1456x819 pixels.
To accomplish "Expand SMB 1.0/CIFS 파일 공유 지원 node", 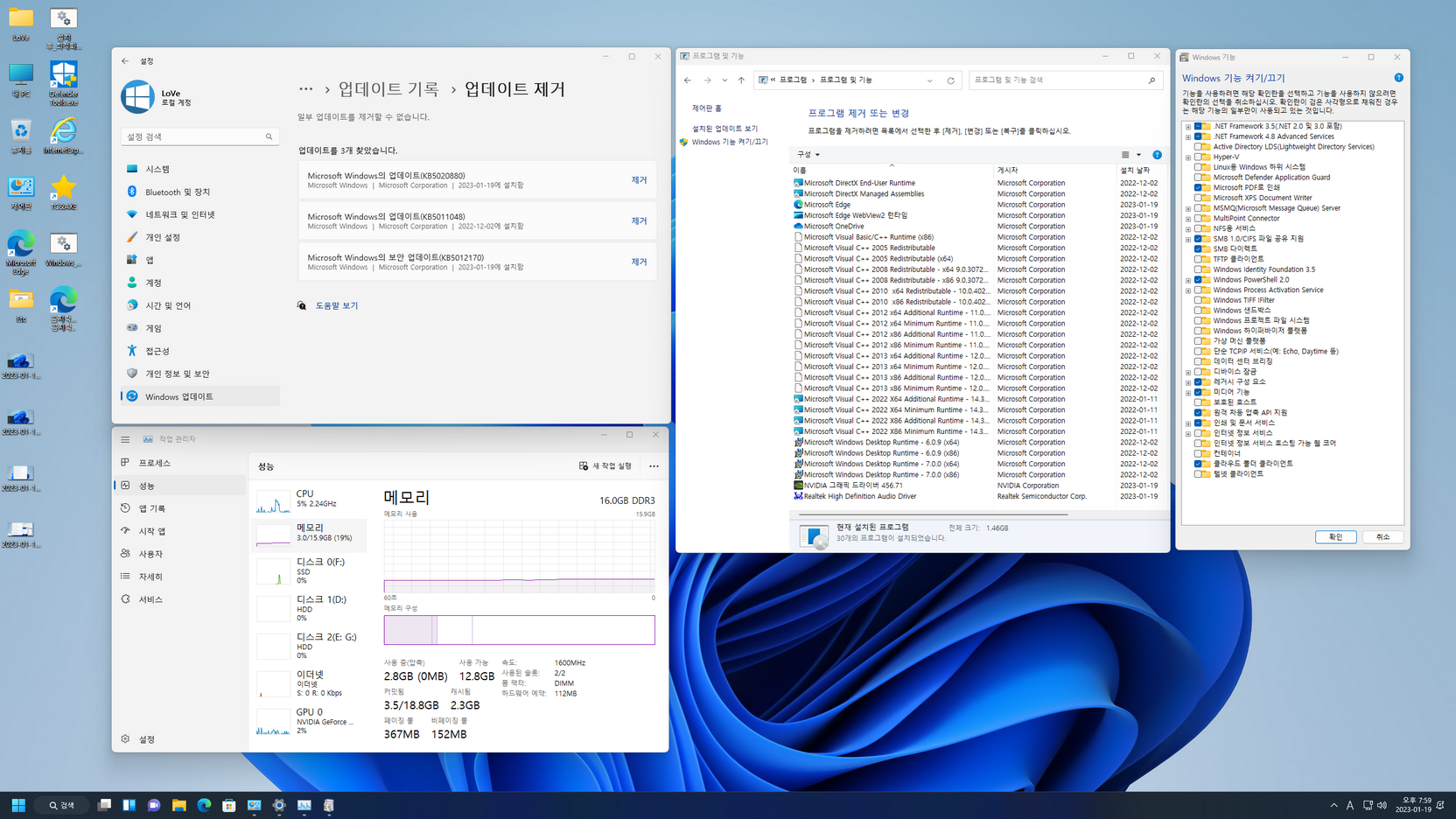I will coord(1188,240).
